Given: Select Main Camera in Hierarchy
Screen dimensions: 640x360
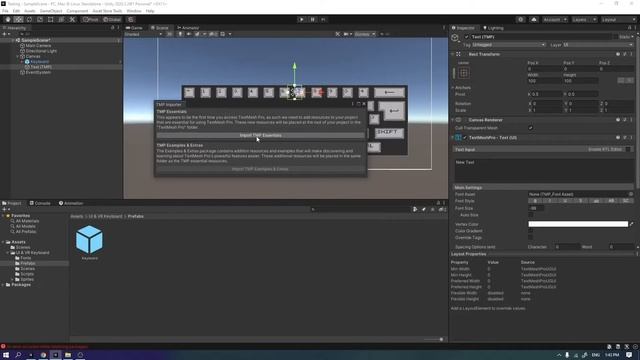Looking at the screenshot, I should pyautogui.click(x=38, y=46).
